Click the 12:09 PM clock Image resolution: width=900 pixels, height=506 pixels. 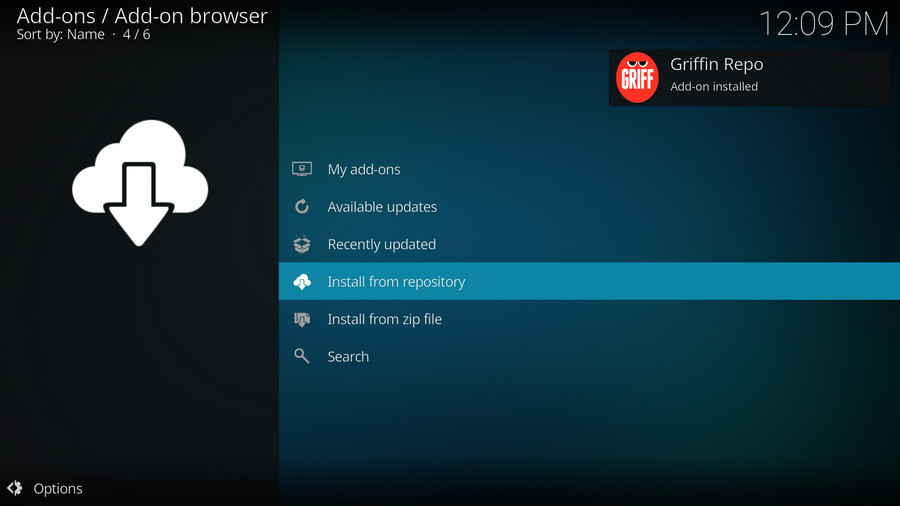(824, 24)
